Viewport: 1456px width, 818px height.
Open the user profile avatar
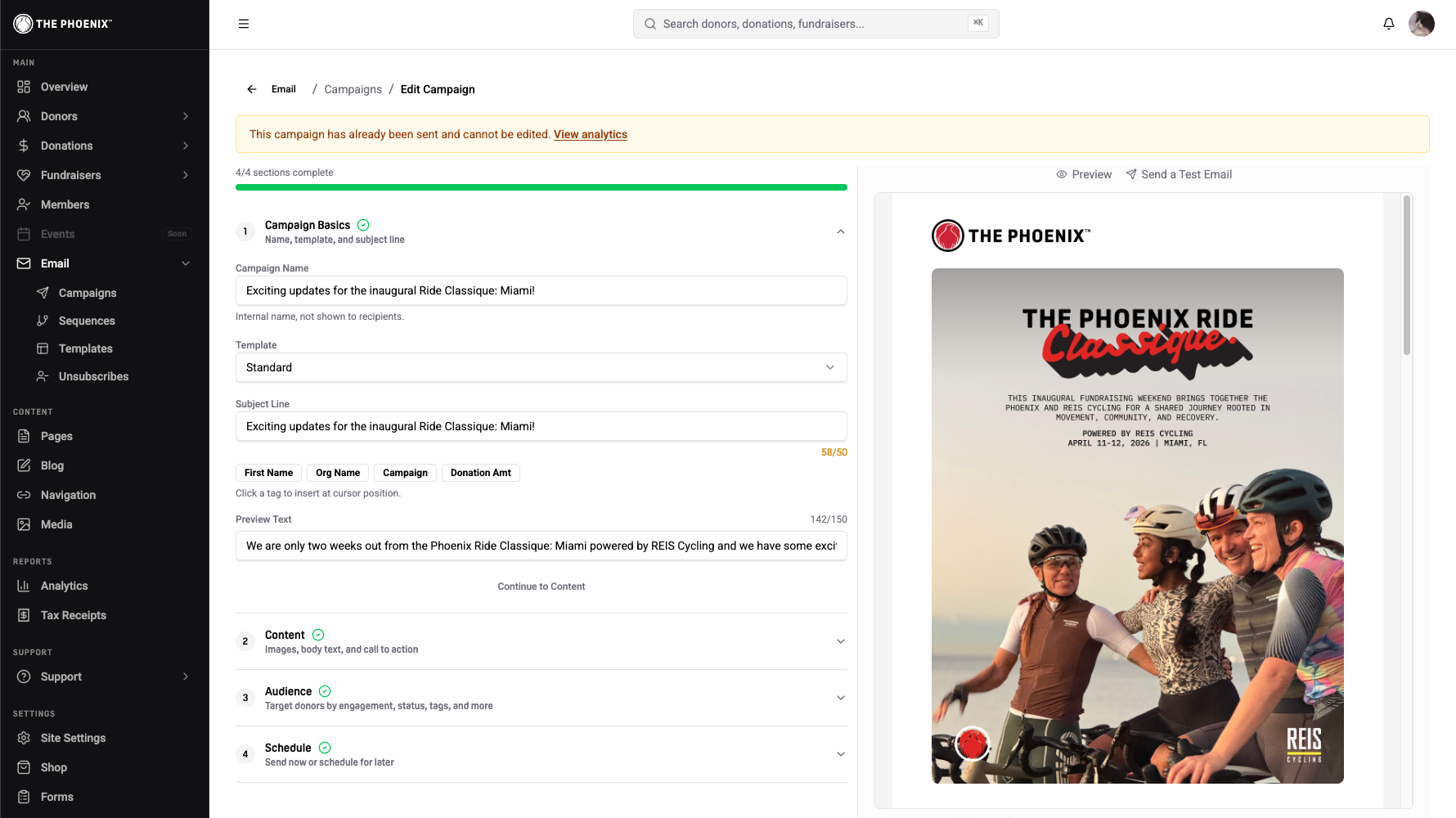pyautogui.click(x=1421, y=24)
